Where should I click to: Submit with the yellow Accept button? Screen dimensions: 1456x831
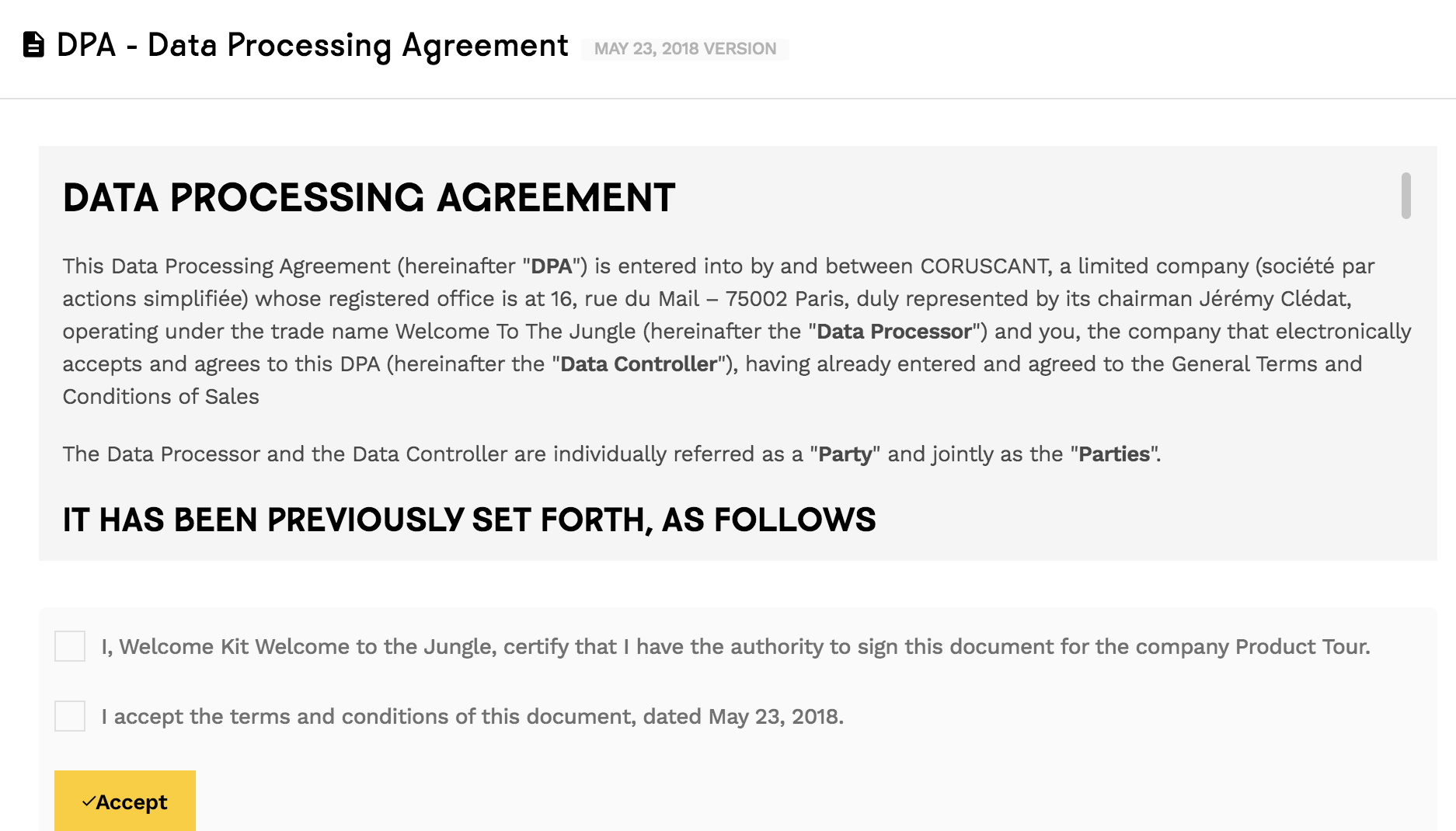[125, 801]
